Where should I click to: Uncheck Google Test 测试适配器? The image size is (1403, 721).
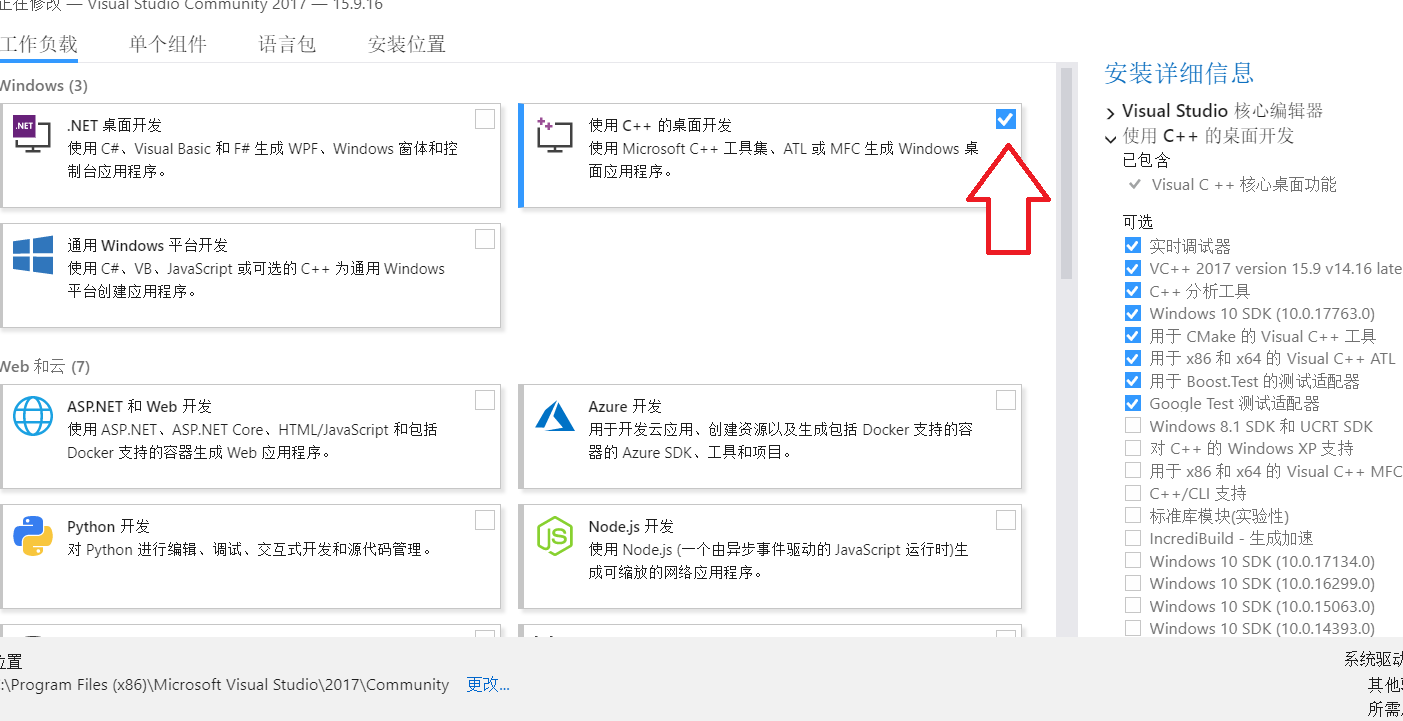1133,403
